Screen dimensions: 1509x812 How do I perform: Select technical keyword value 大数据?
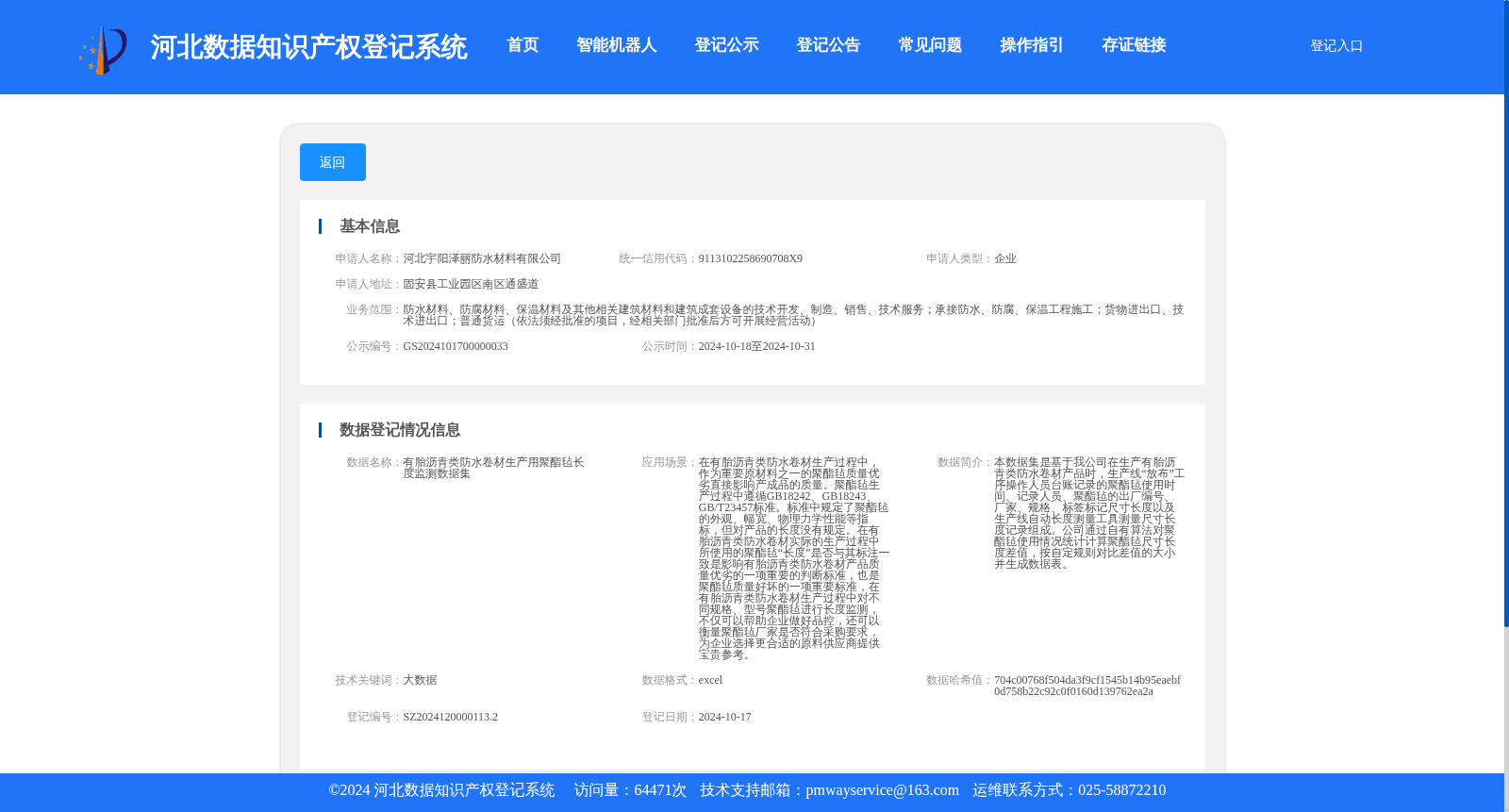420,680
